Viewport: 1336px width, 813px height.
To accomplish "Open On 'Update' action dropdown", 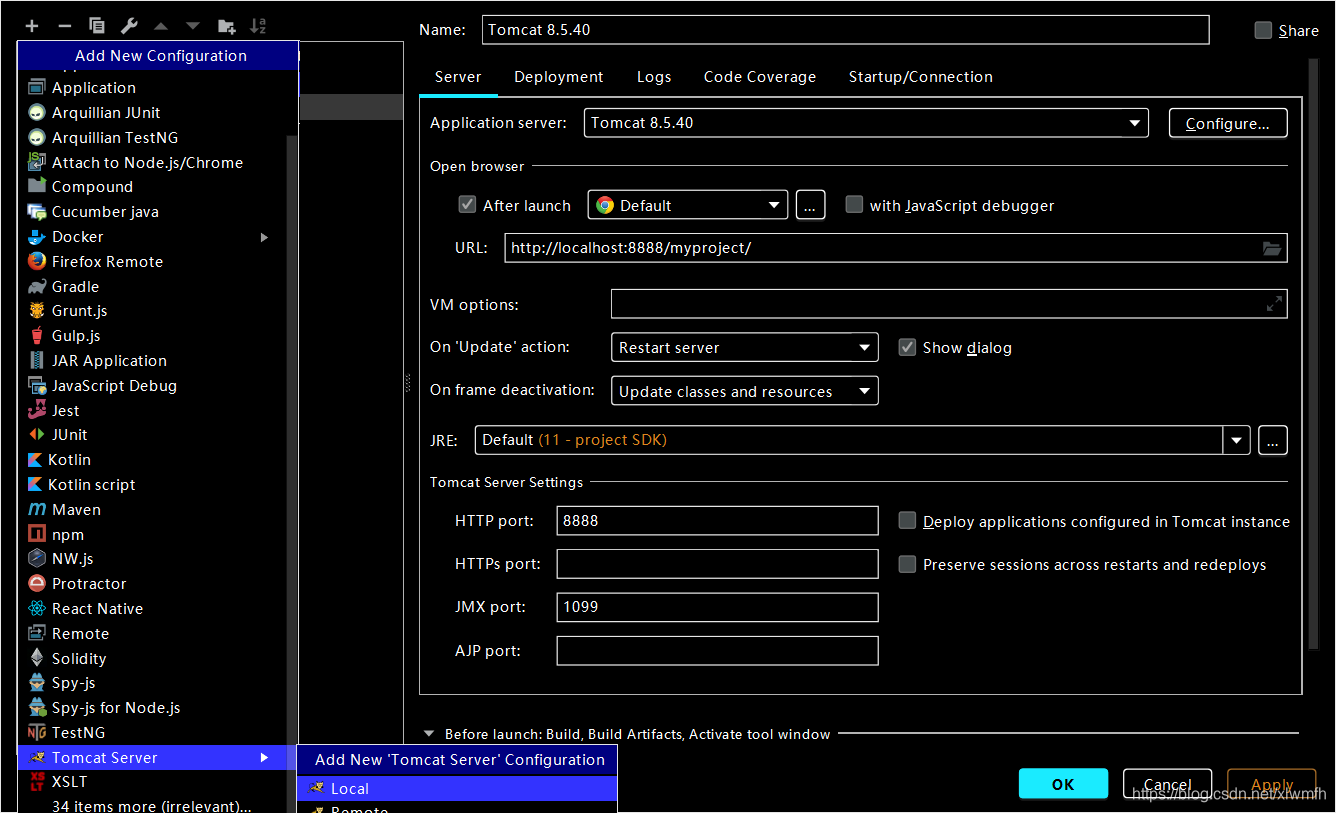I will coord(745,347).
